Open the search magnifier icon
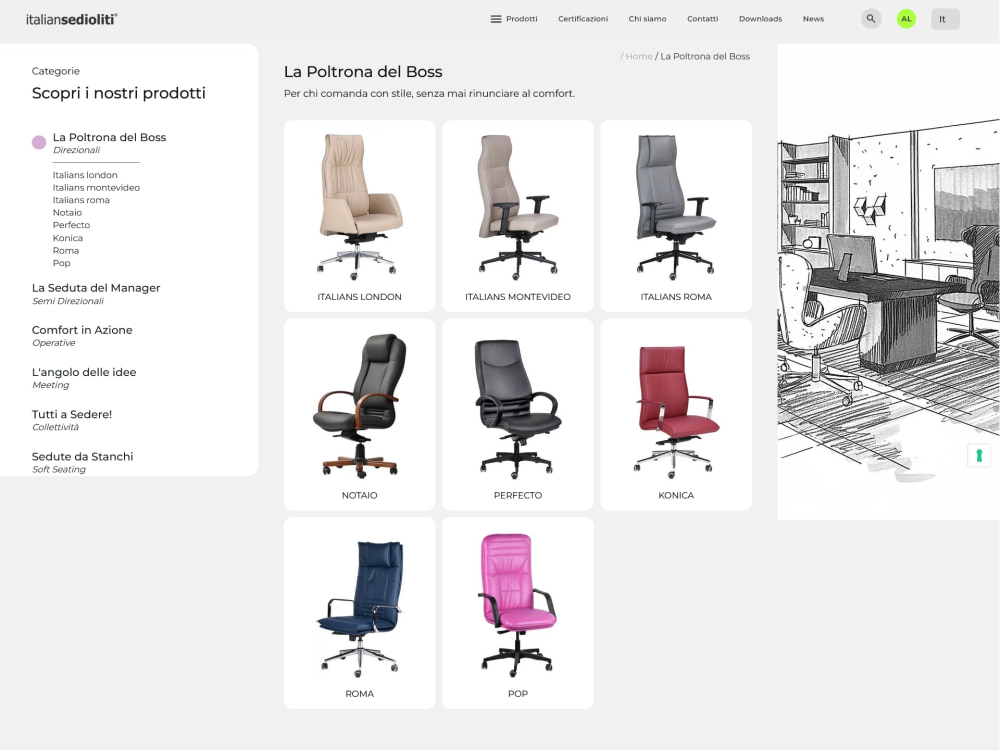Screen dimensions: 1000x750 (x=871, y=18)
